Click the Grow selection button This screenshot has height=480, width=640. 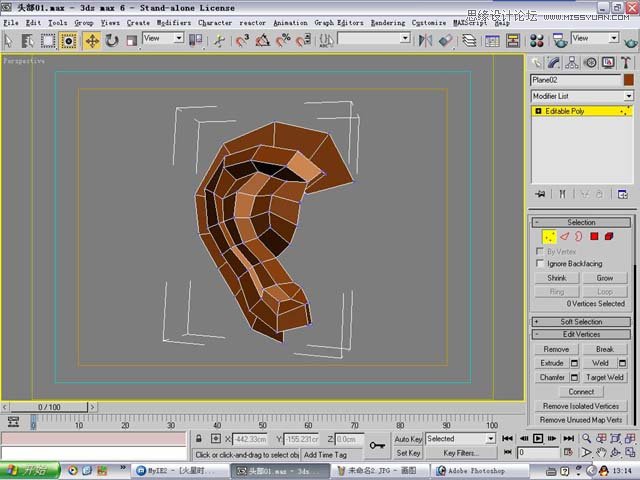[x=604, y=278]
